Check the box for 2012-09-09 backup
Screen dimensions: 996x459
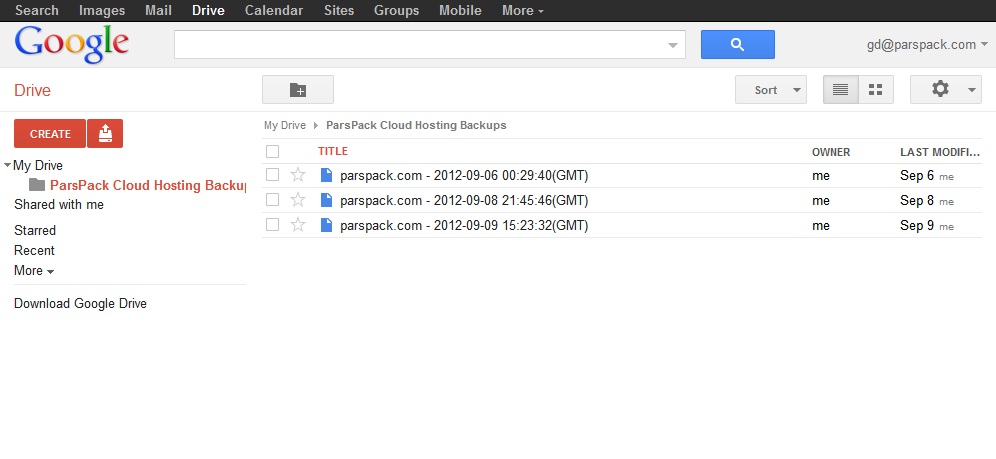pos(273,225)
